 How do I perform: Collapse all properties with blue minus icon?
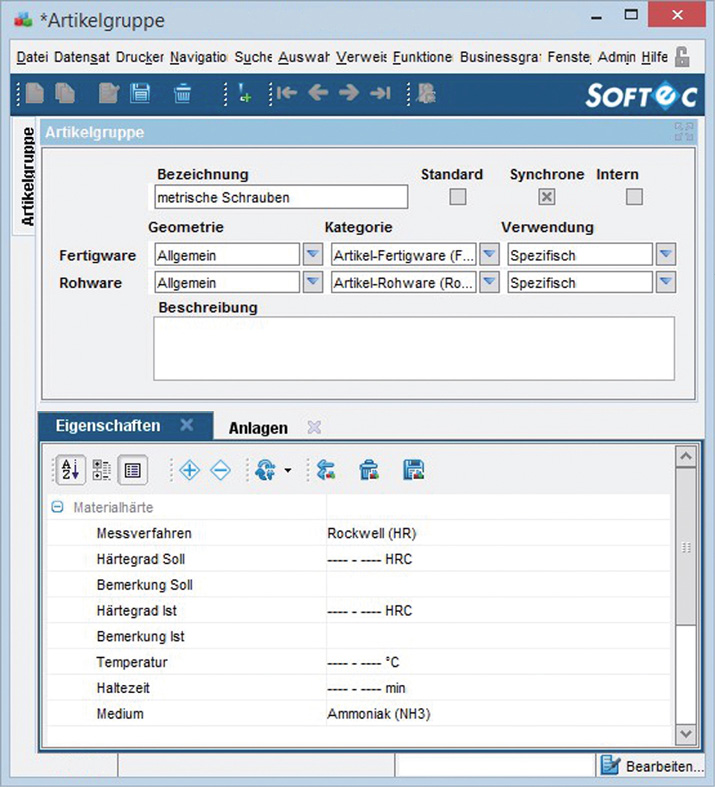tap(220, 470)
